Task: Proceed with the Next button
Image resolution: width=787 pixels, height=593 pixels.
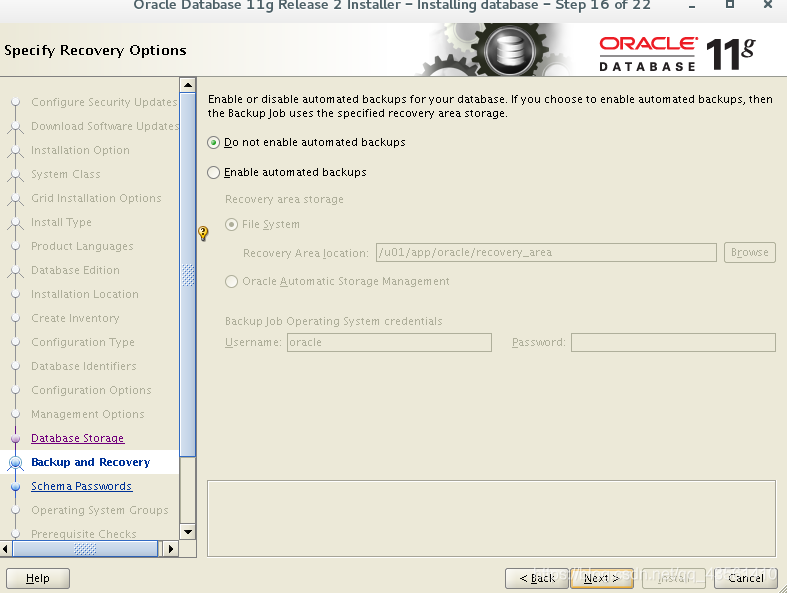Action: pyautogui.click(x=601, y=578)
